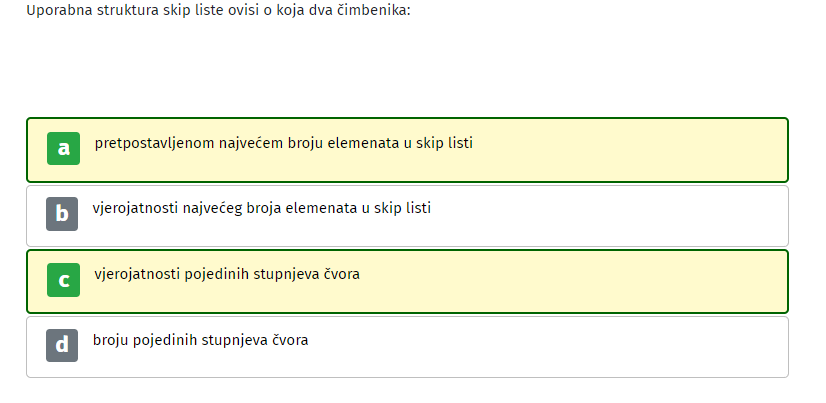Deselect answer 'pretpostavljenom najvećem broju elemenata u skip listi'
The image size is (826, 403).
[284, 143]
